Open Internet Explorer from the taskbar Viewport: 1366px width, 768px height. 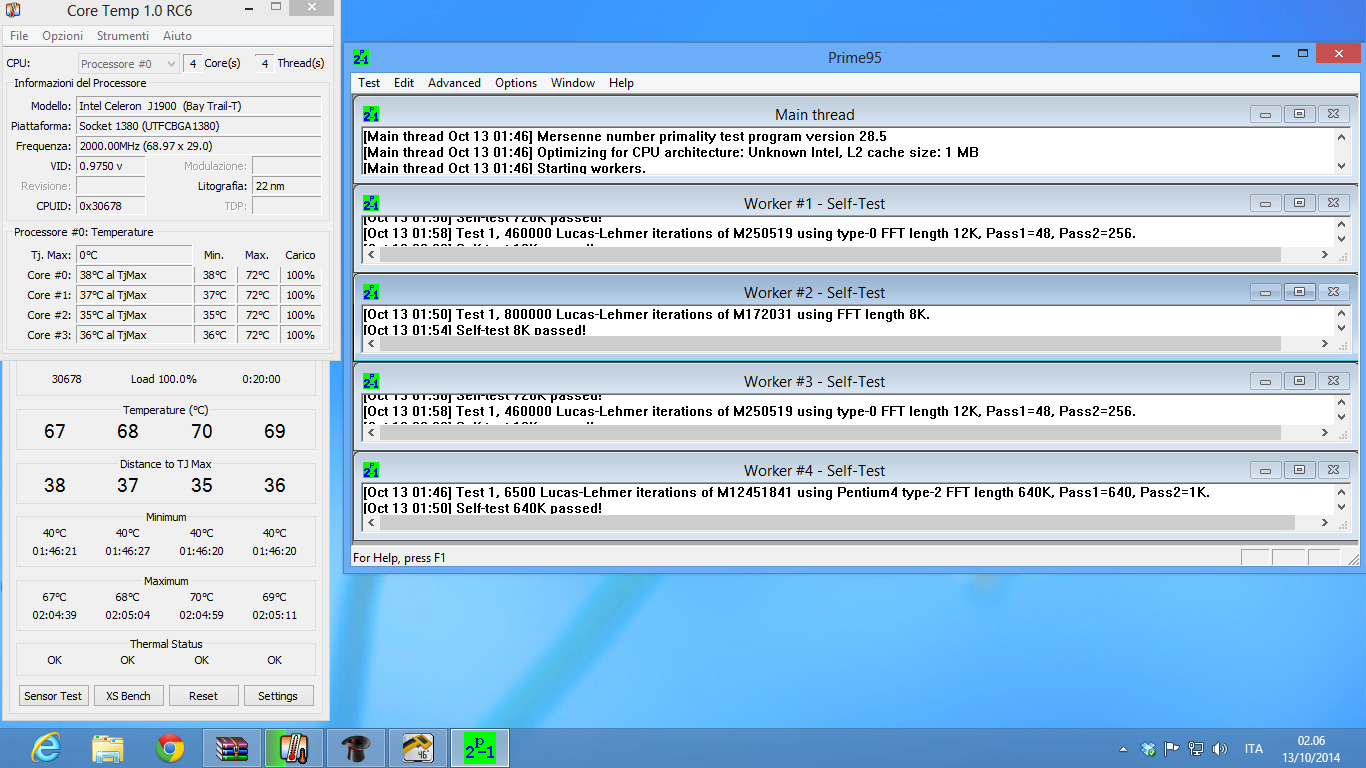click(x=45, y=747)
